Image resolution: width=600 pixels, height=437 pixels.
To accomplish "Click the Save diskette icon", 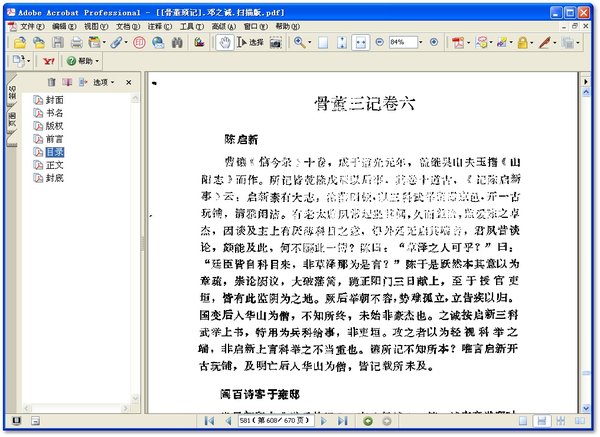I will point(58,42).
